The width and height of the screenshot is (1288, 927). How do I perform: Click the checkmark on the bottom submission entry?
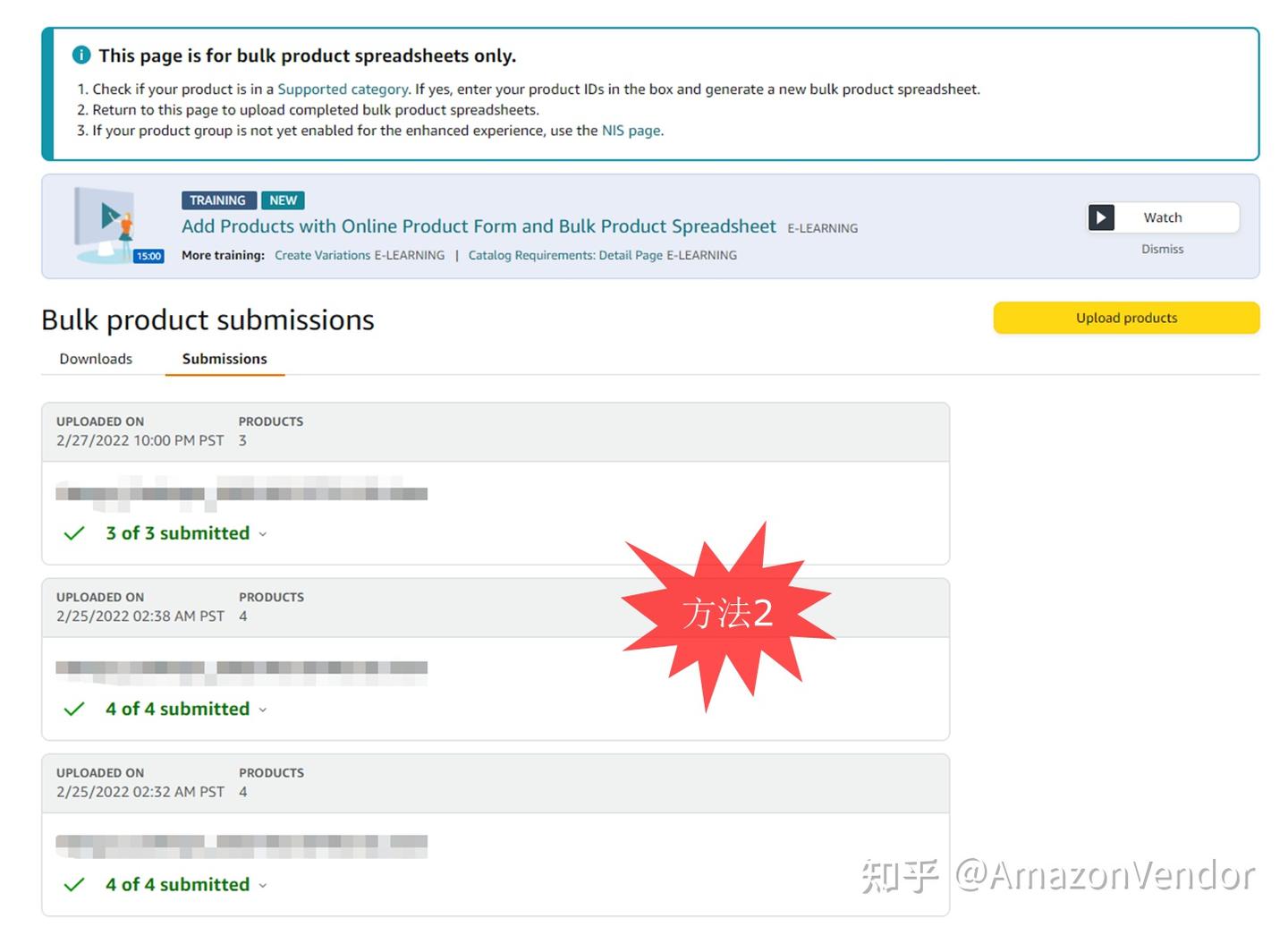pos(73,885)
